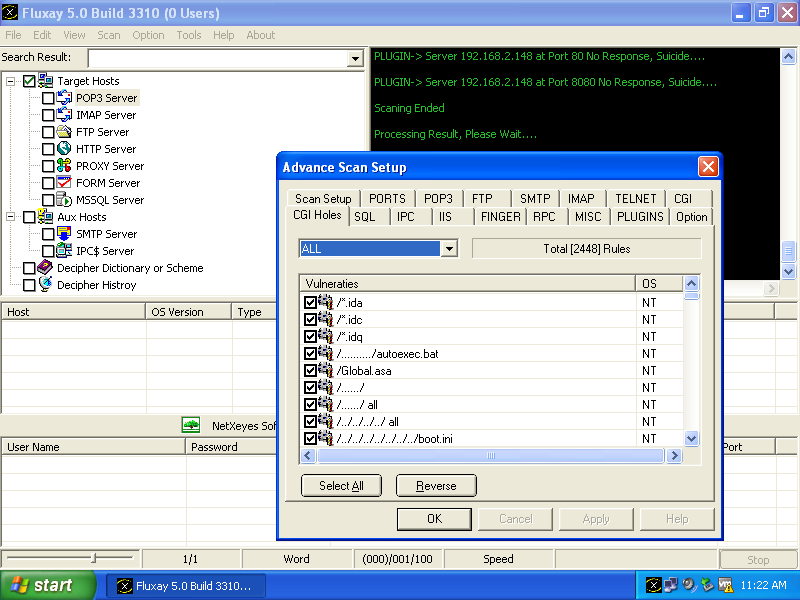
Task: Close the Advance Scan Setup dialog
Action: (708, 166)
